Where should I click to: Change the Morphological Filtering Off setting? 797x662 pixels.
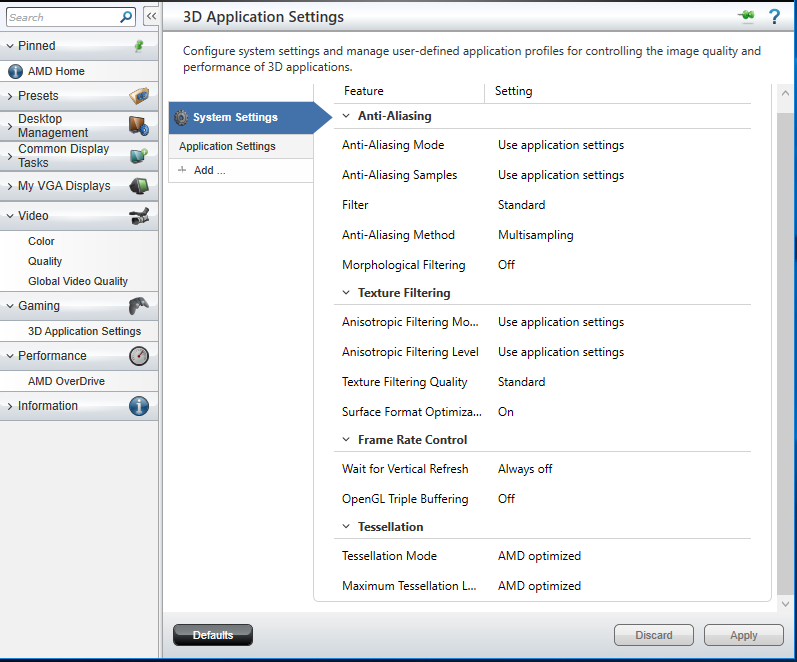[507, 265]
